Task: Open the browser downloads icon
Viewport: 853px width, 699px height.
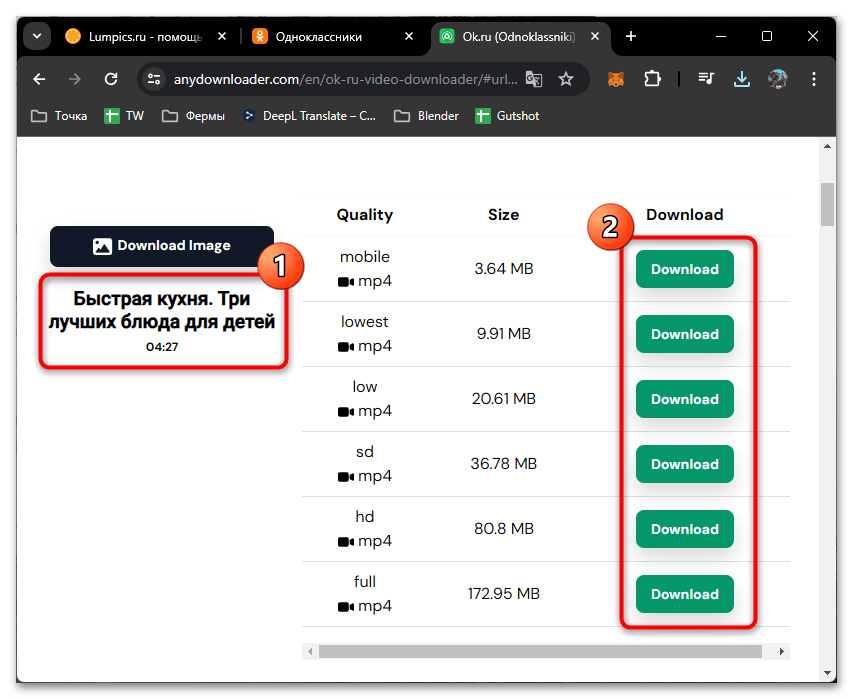Action: click(x=742, y=79)
